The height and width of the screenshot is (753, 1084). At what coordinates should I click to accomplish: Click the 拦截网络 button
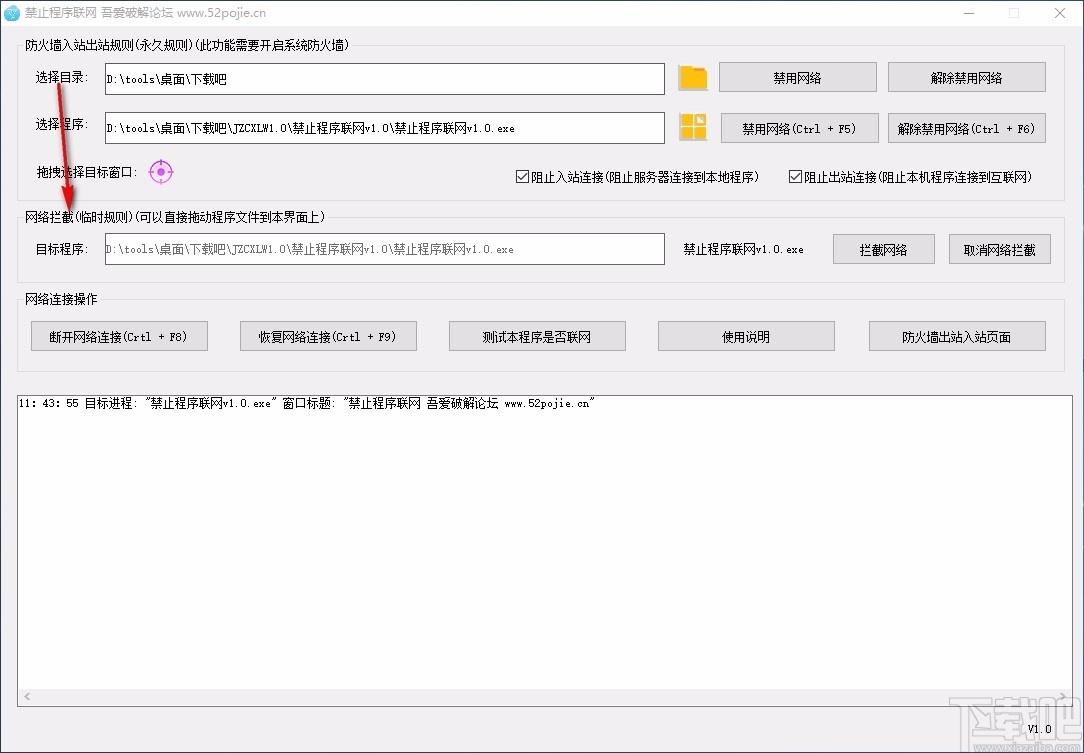pyautogui.click(x=884, y=250)
